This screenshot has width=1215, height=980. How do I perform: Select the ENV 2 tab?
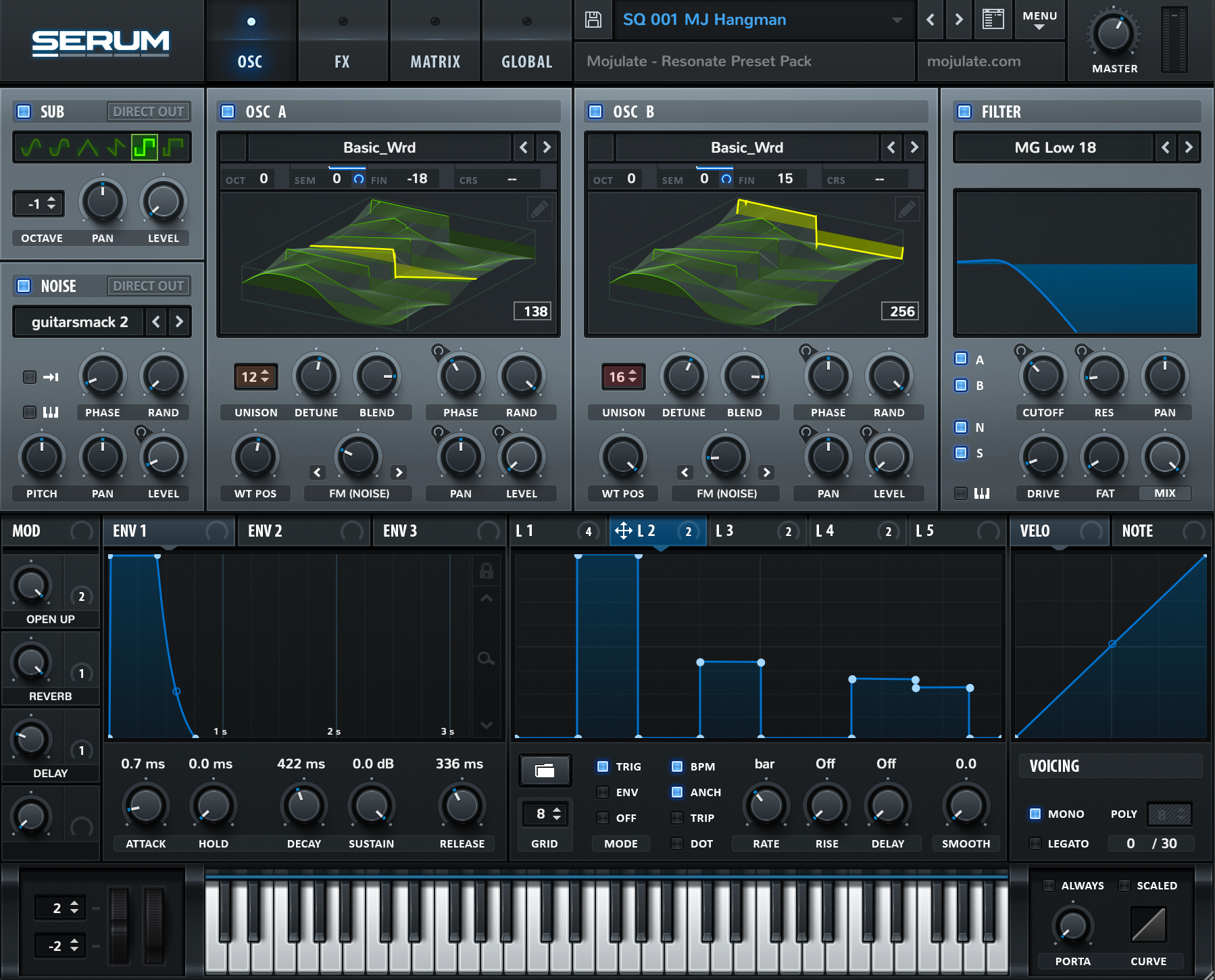(x=304, y=531)
